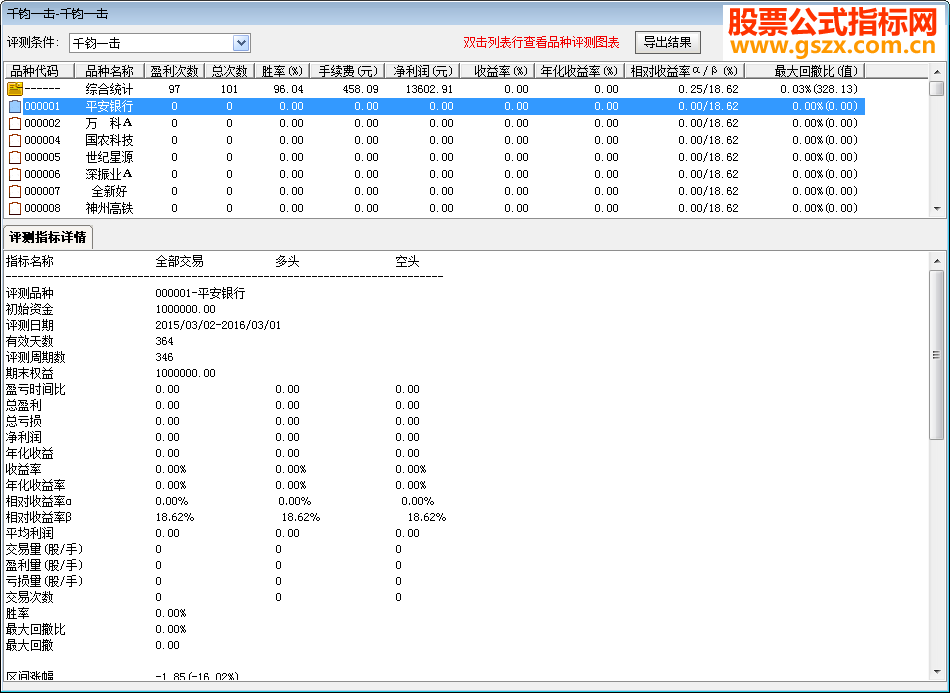Click the 最大回撤比 label in details
950x693 pixels.
click(x=35, y=629)
